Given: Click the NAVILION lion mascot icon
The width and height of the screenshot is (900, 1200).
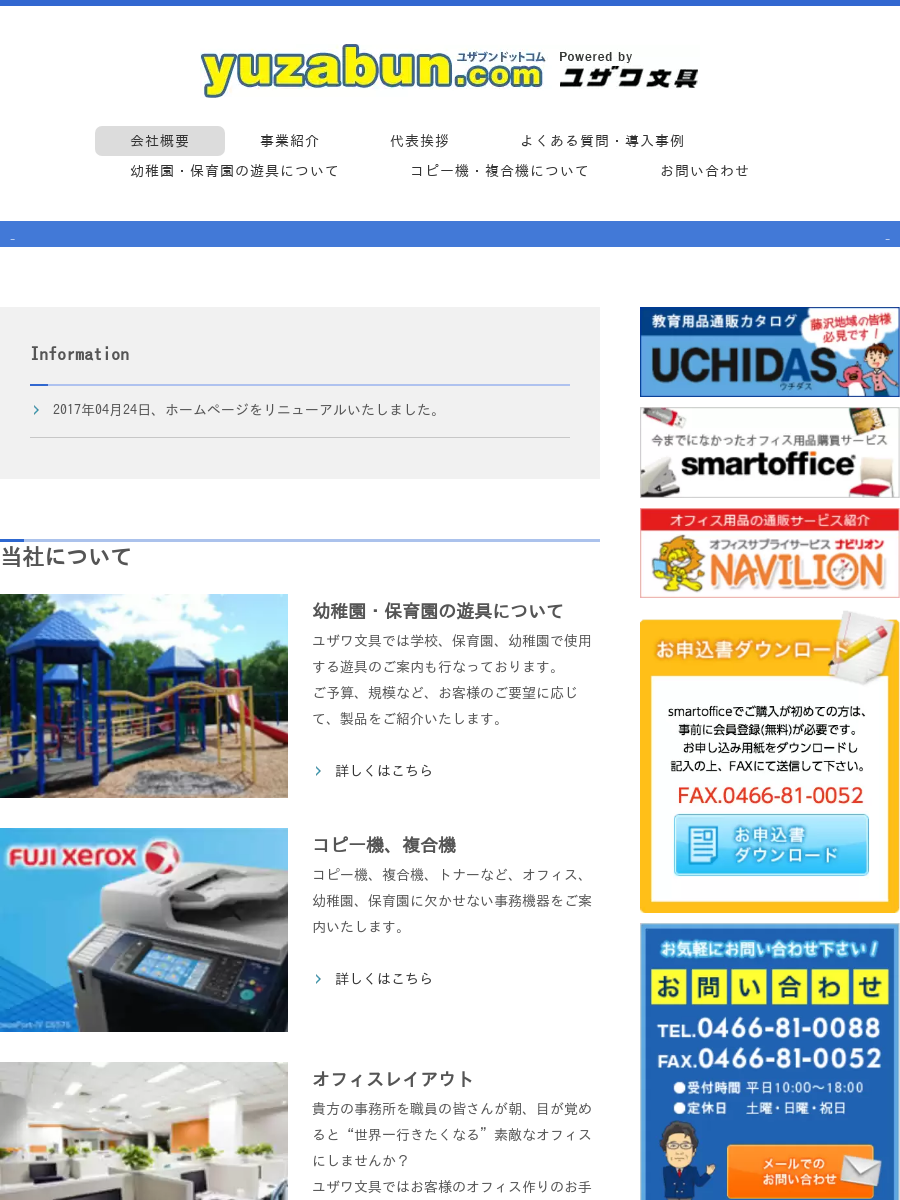Looking at the screenshot, I should point(679,563).
